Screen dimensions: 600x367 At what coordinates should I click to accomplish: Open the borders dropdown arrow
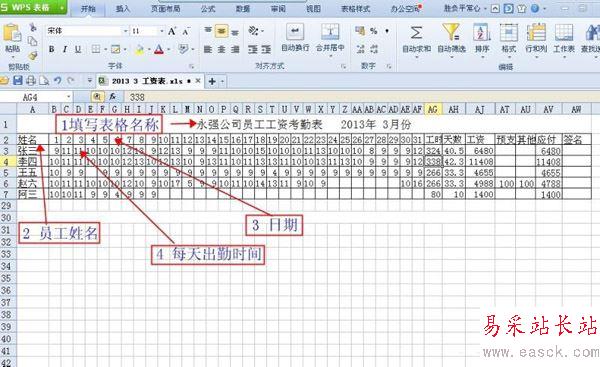pos(105,49)
